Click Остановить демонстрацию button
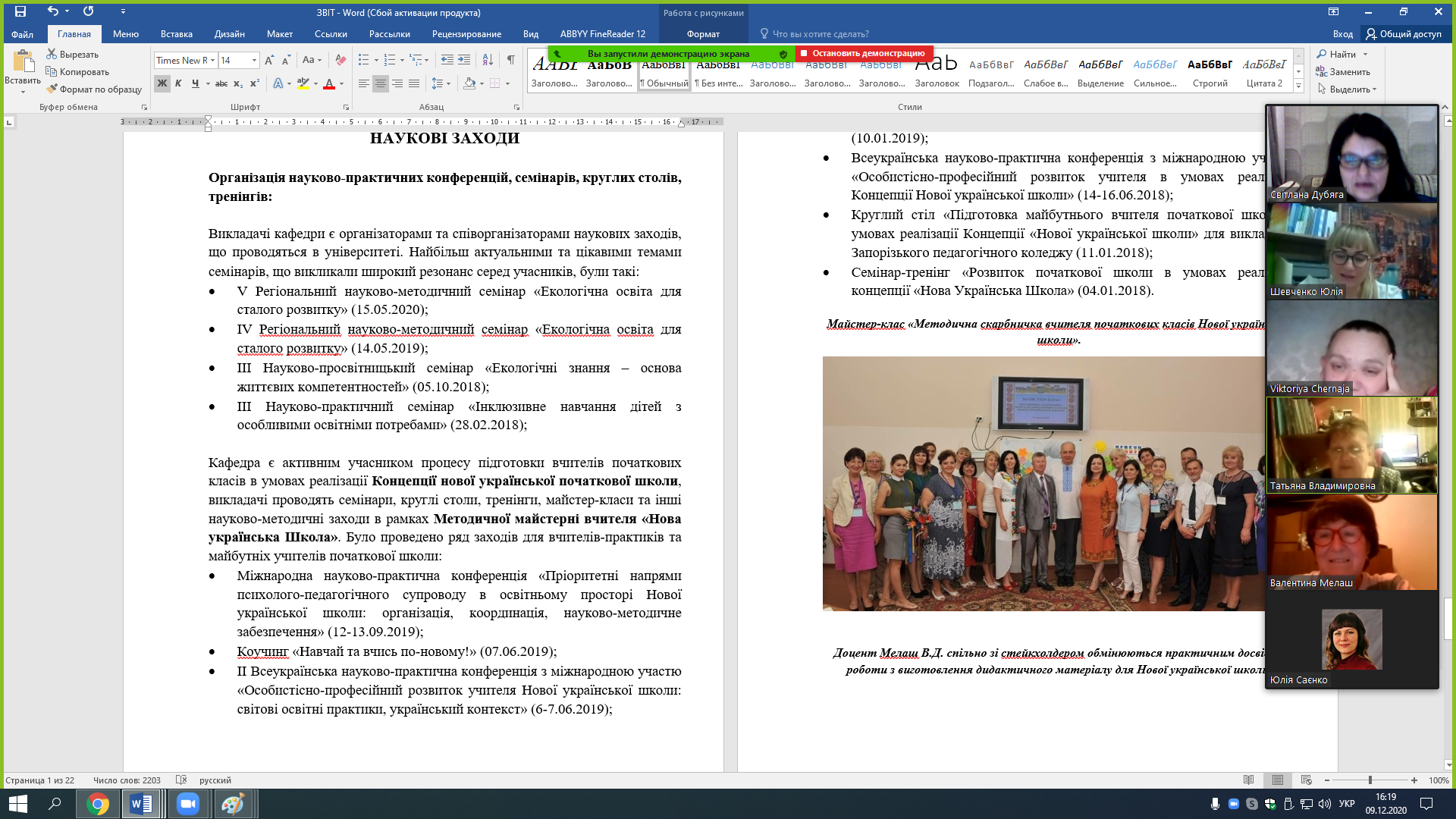Screen dimensions: 1456x819 [863, 53]
